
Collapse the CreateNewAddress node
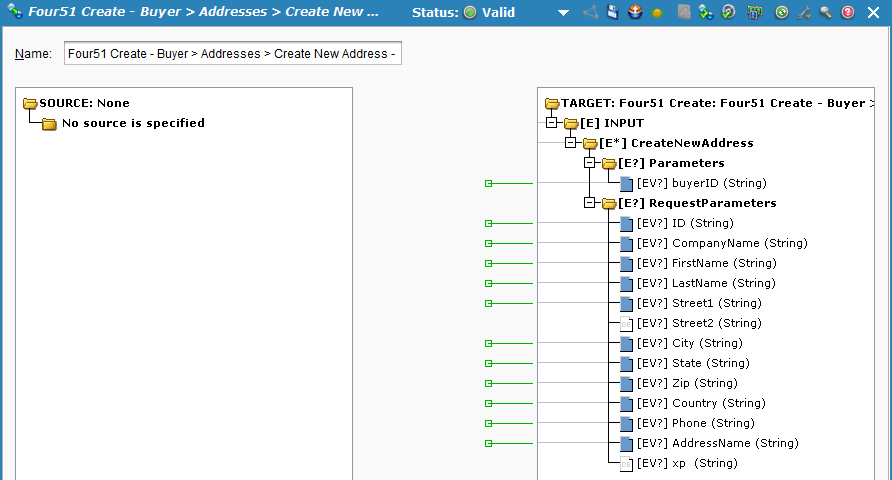[570, 143]
